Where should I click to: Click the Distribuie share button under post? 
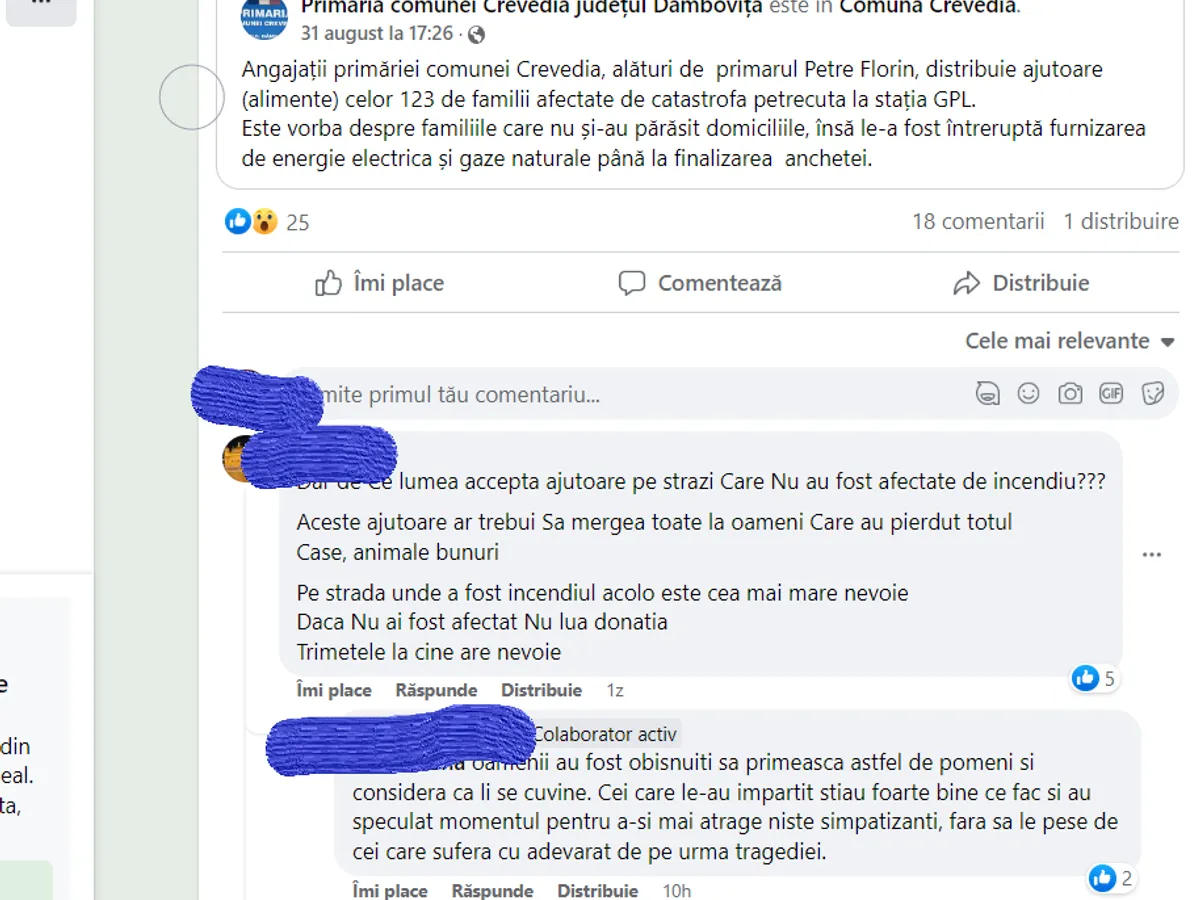[1021, 283]
